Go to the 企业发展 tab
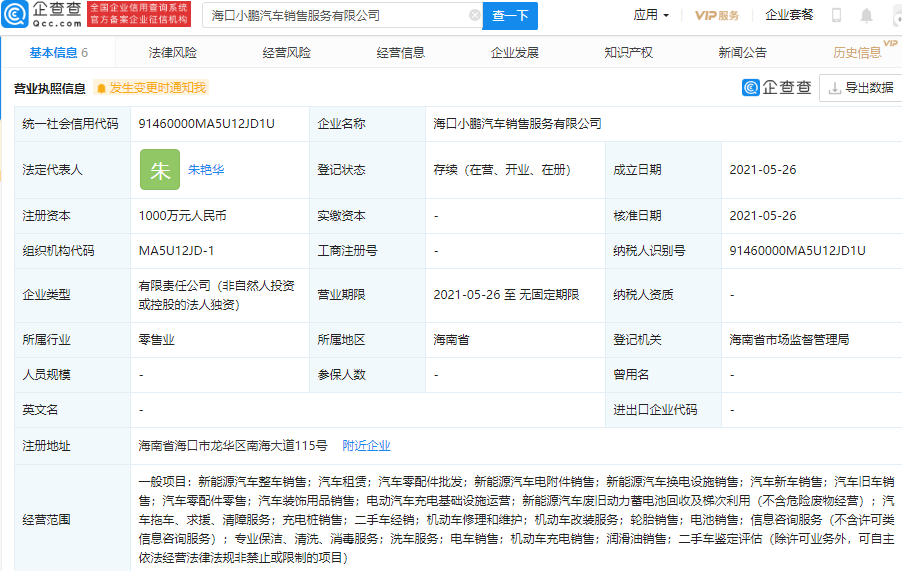This screenshot has width=902, height=571. [x=515, y=53]
